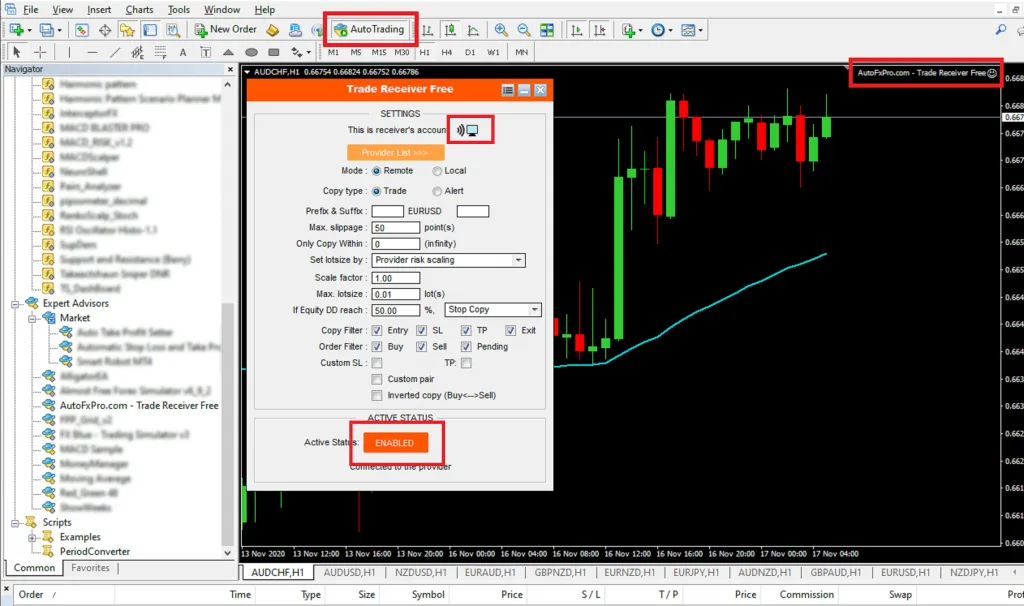Select the M15 timeframe button

(378, 52)
